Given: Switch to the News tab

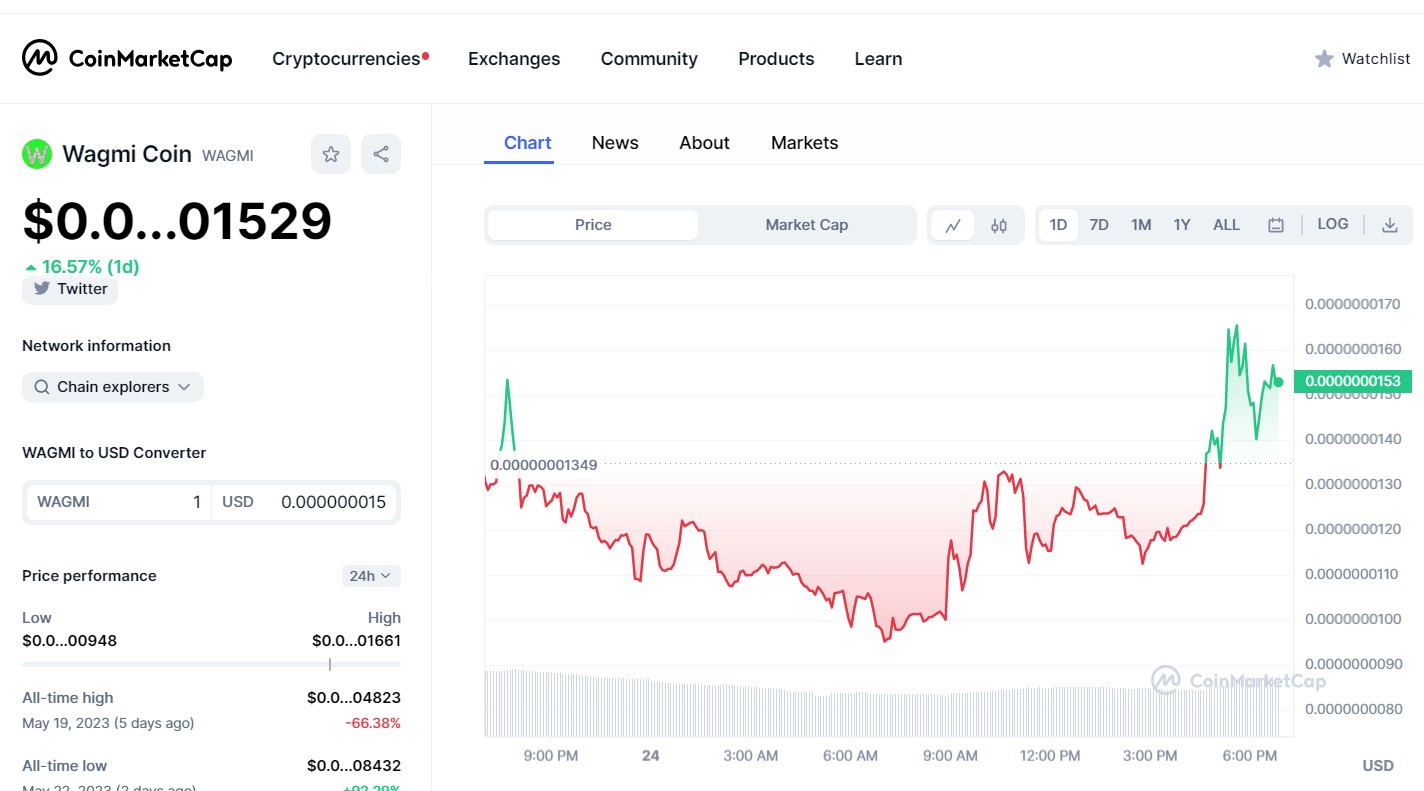Looking at the screenshot, I should point(615,143).
